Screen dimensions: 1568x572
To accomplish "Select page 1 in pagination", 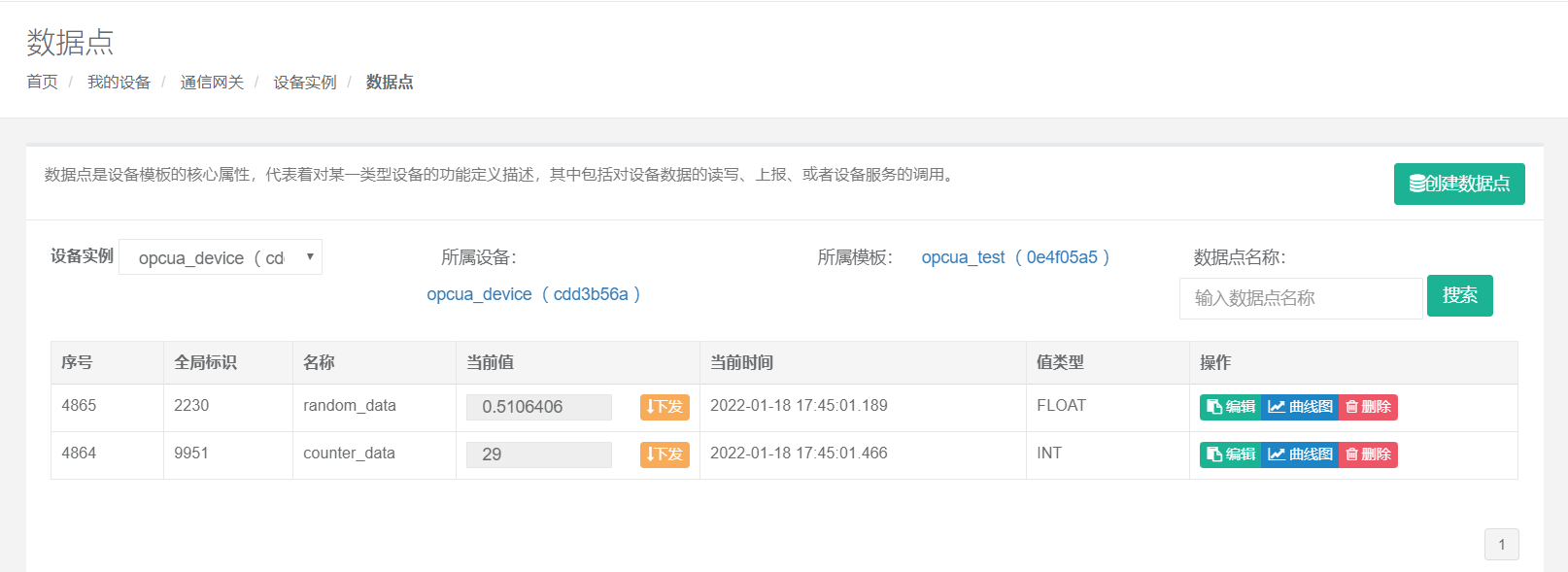I will [1501, 545].
